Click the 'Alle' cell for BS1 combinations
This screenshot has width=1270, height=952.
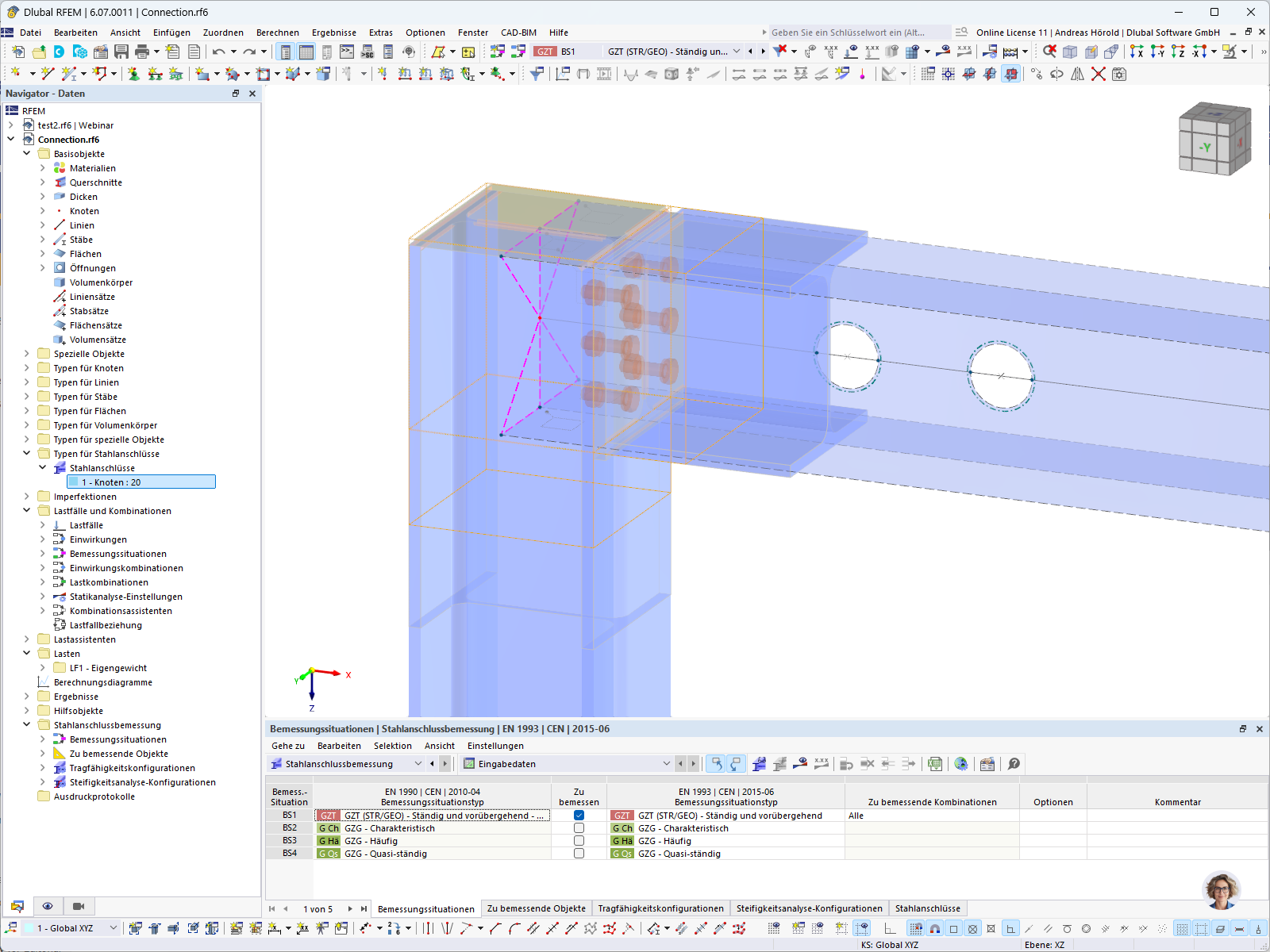[932, 816]
